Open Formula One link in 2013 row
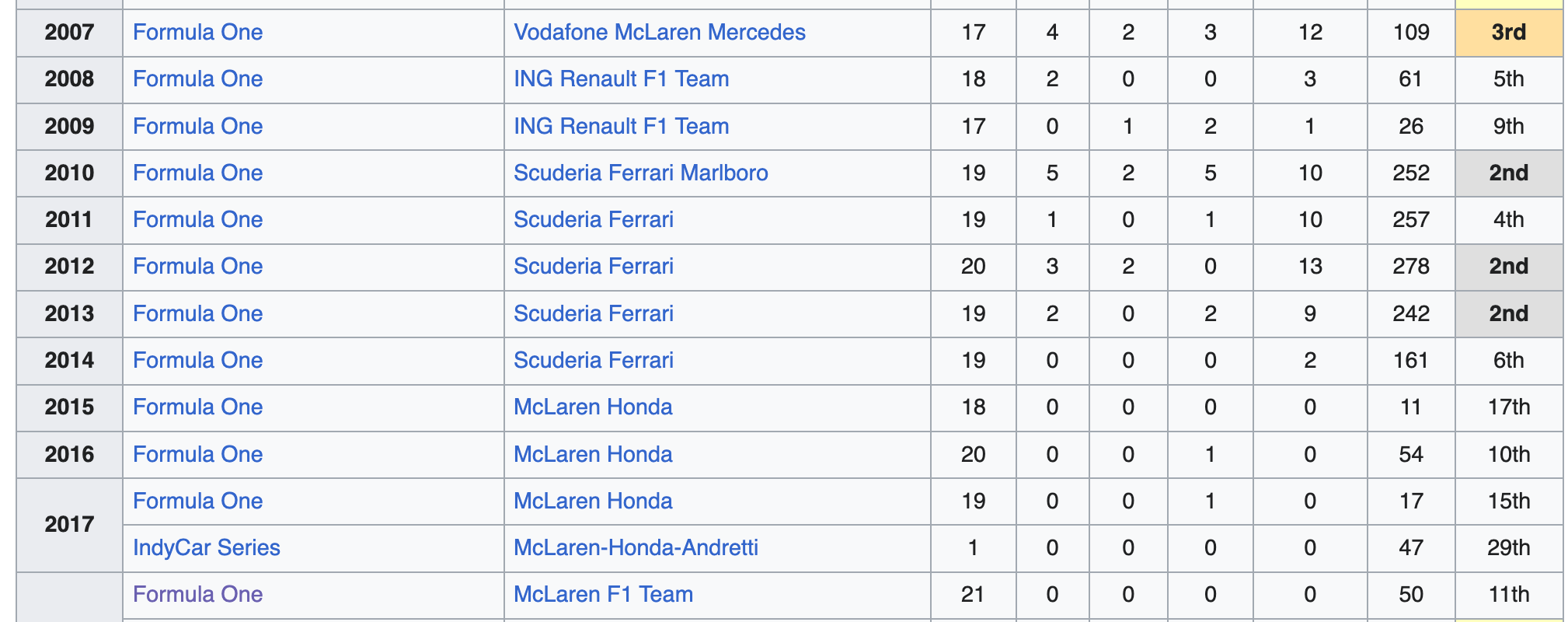Image resolution: width=1568 pixels, height=622 pixels. tap(197, 313)
